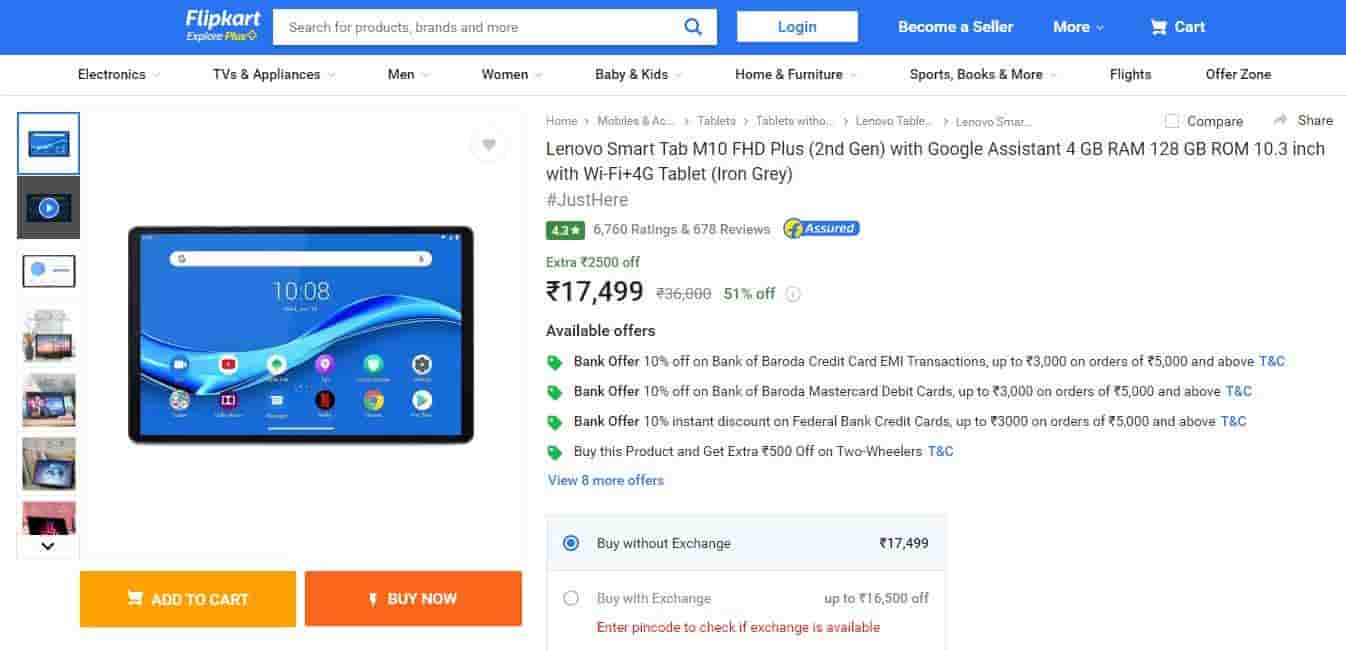Click the video play thumbnail in the gallery
The height and width of the screenshot is (650, 1346).
[x=48, y=207]
